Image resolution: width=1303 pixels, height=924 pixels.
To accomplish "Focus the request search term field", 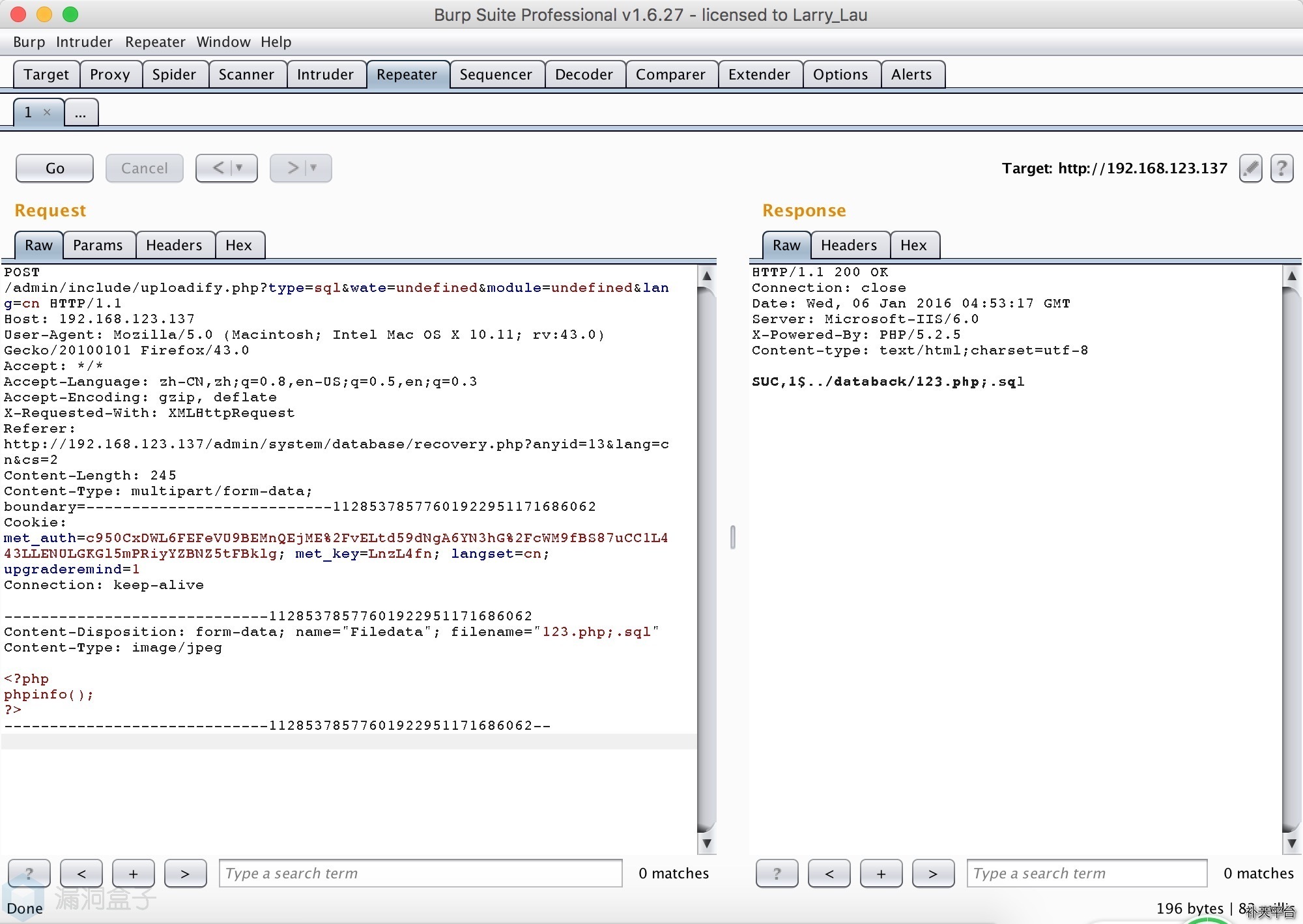I will 421,874.
